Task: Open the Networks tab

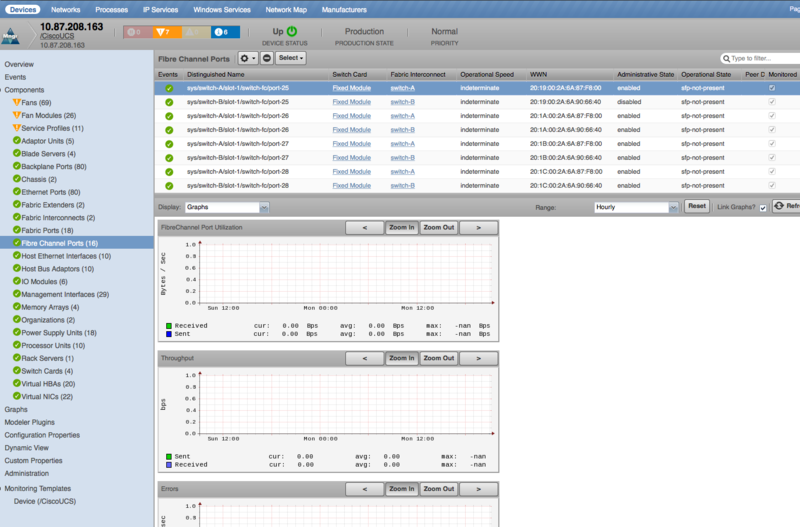Action: (65, 10)
